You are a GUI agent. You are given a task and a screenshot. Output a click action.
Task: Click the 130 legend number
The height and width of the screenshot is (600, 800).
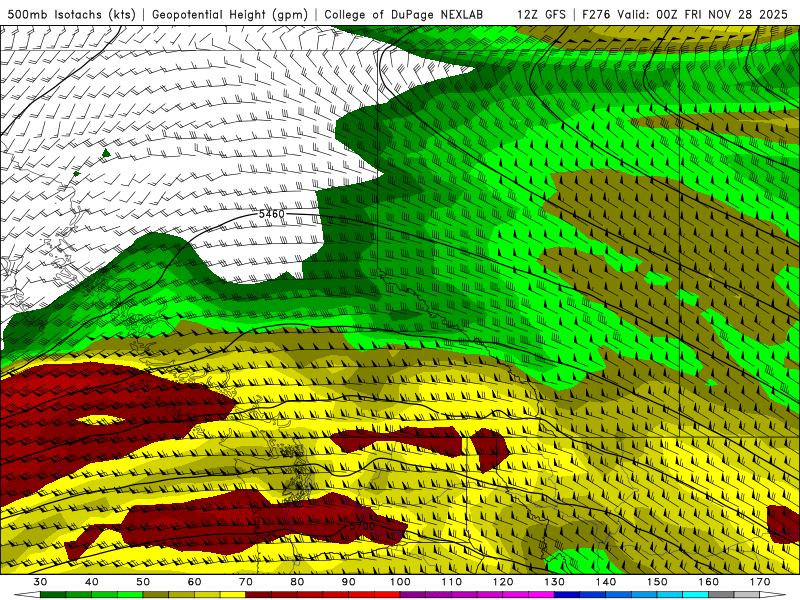pos(554,582)
